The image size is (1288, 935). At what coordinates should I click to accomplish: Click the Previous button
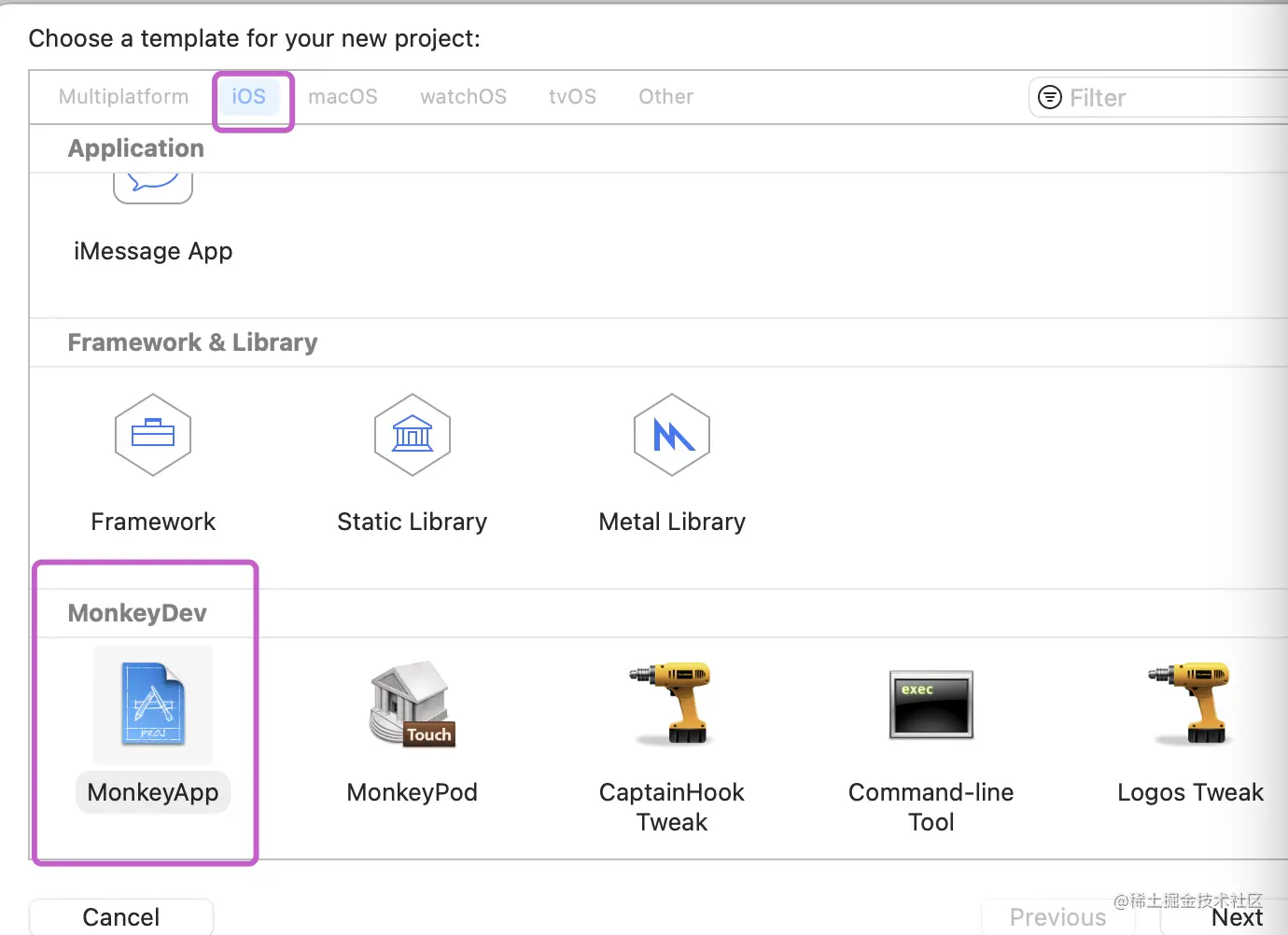click(1058, 916)
